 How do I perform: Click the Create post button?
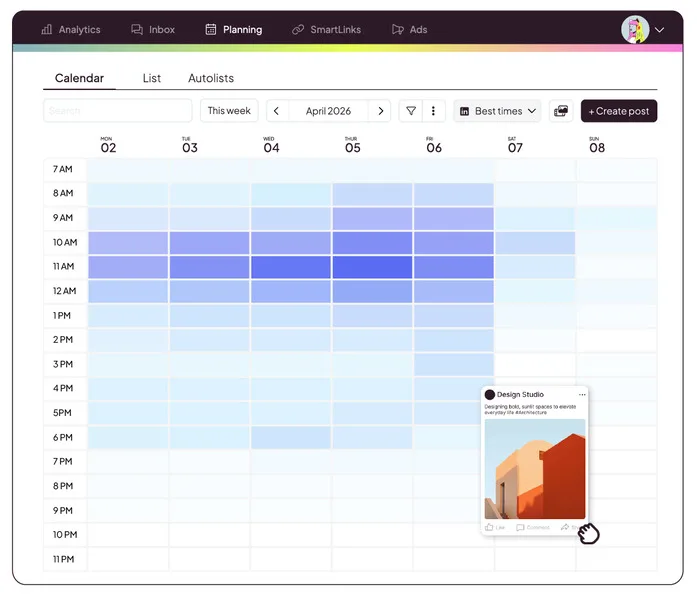pos(619,111)
